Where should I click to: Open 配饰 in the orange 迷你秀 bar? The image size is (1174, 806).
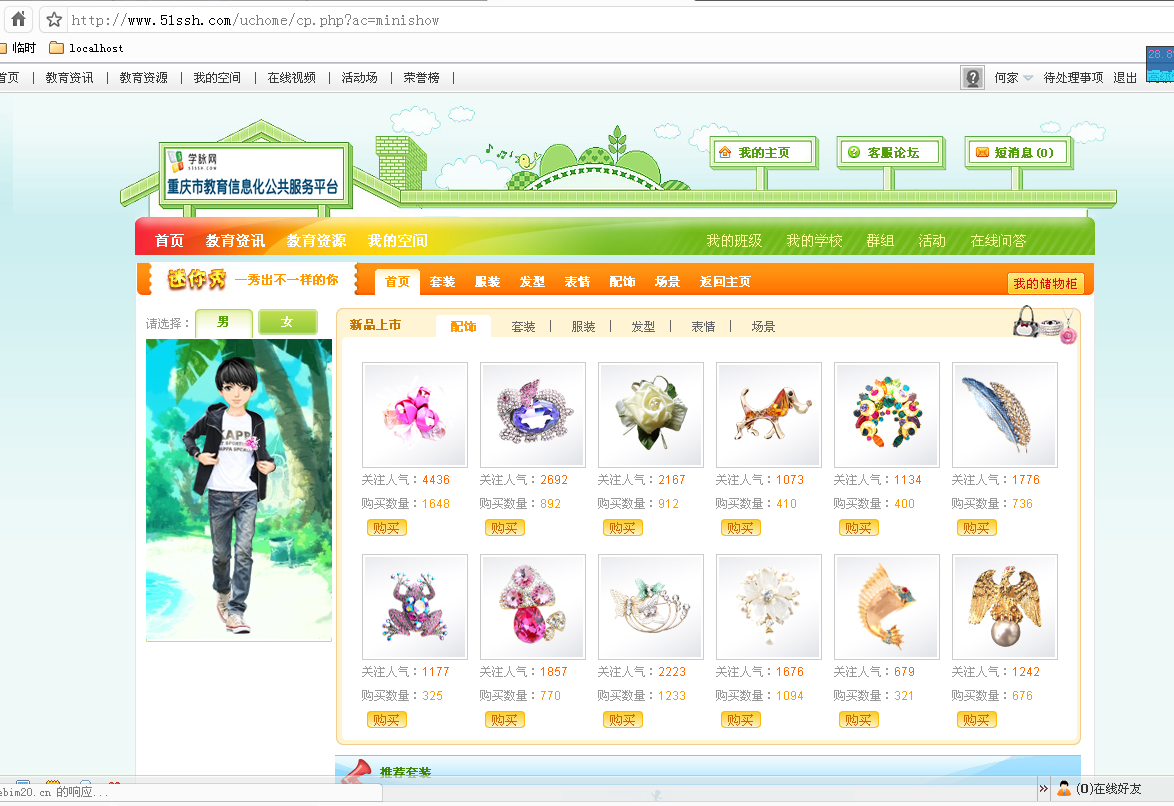pyautogui.click(x=622, y=282)
